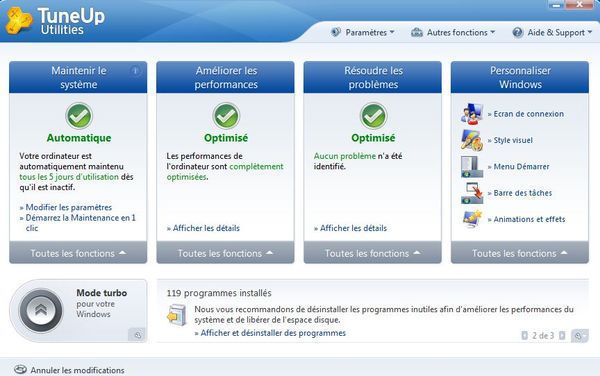Close the TuneUp Utilities window
Image resolution: width=600 pixels, height=376 pixels.
579,5
